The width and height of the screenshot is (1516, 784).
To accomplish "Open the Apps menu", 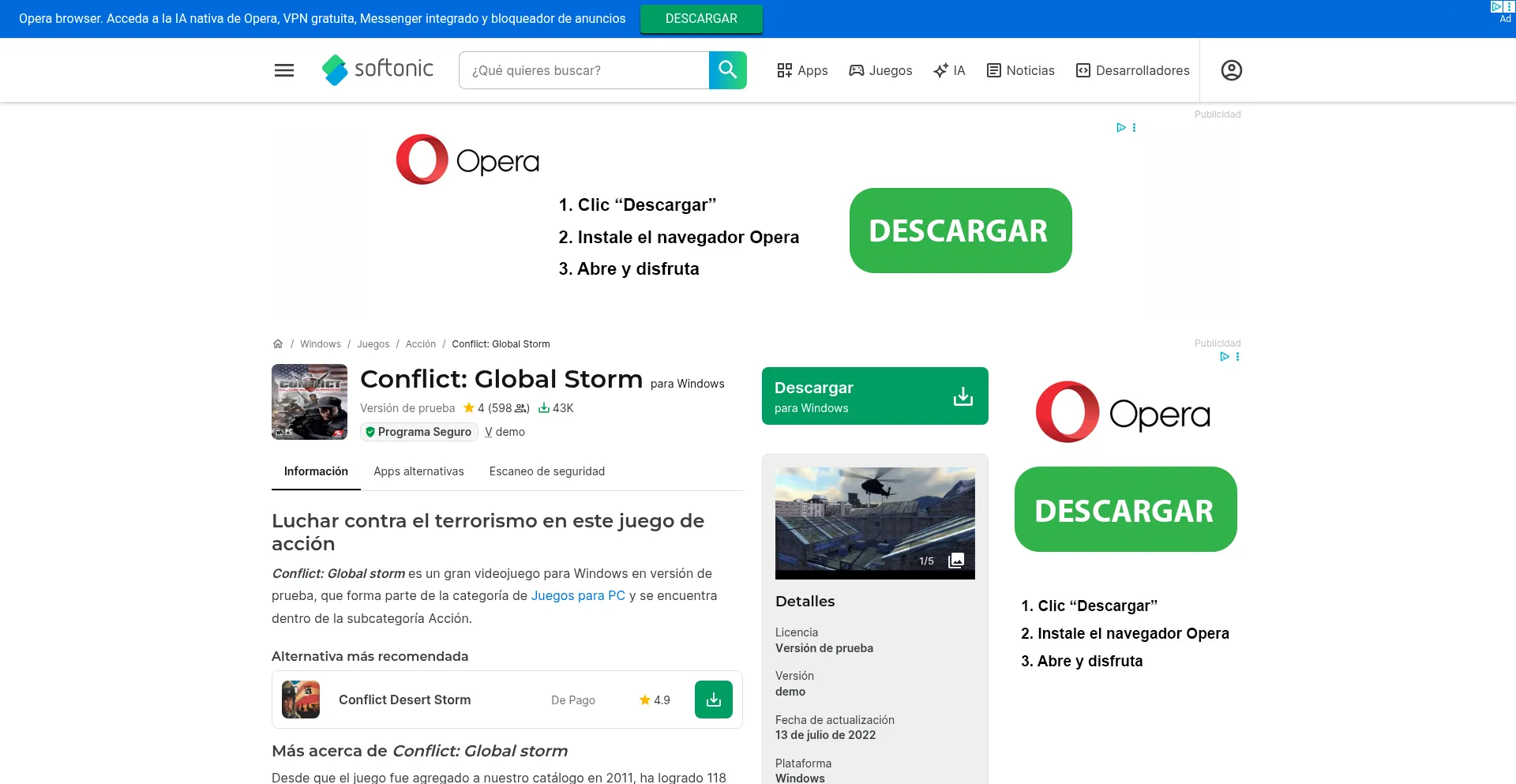I will click(802, 70).
